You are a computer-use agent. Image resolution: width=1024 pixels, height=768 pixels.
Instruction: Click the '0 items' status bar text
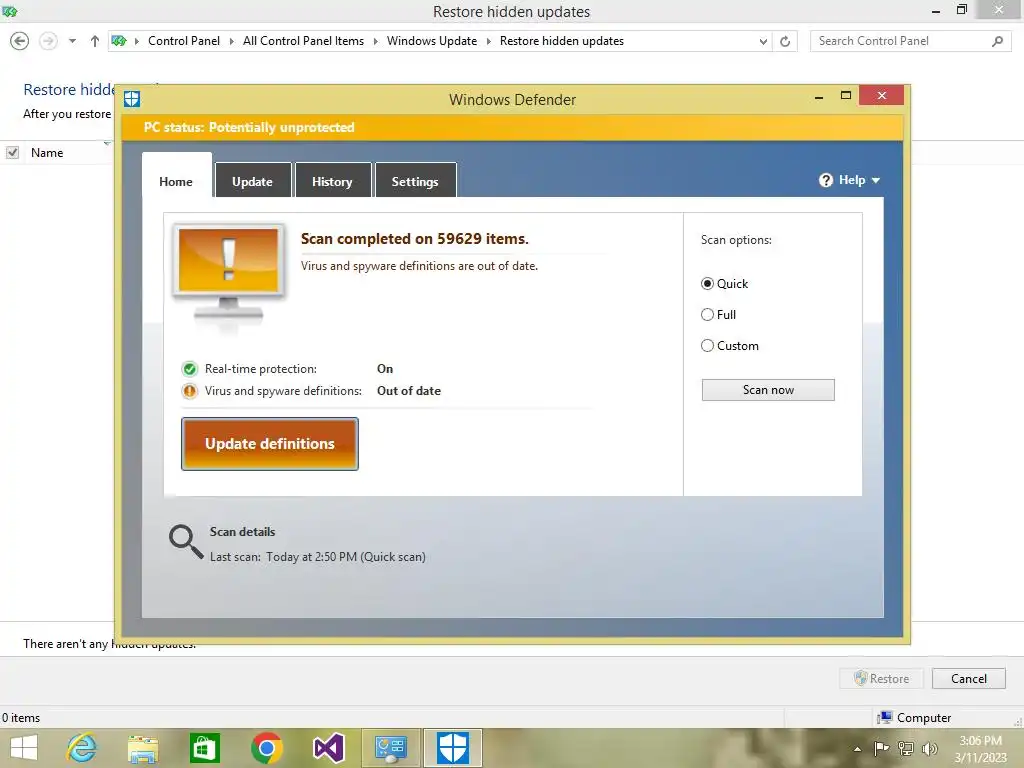click(21, 718)
